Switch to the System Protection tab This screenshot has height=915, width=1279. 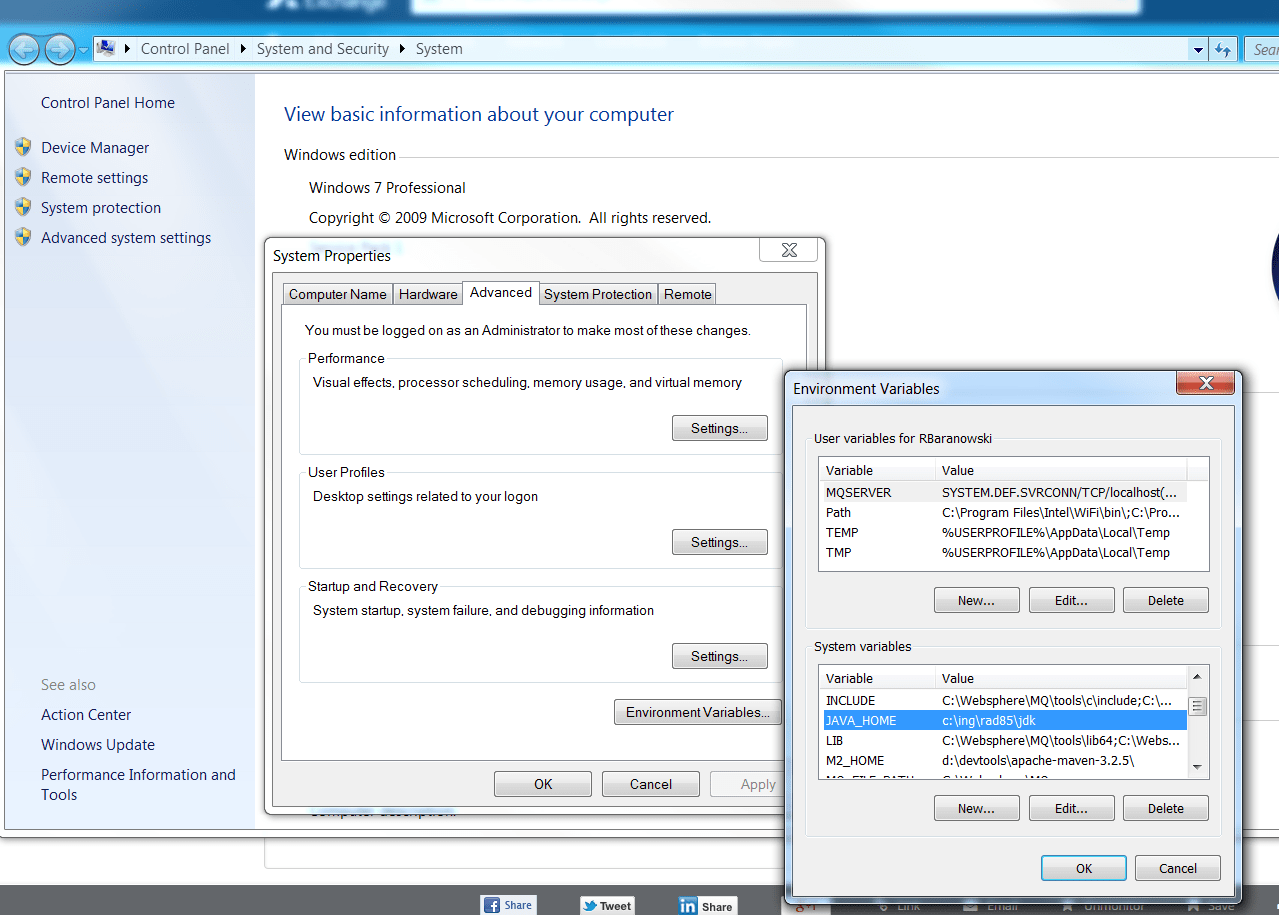click(598, 293)
